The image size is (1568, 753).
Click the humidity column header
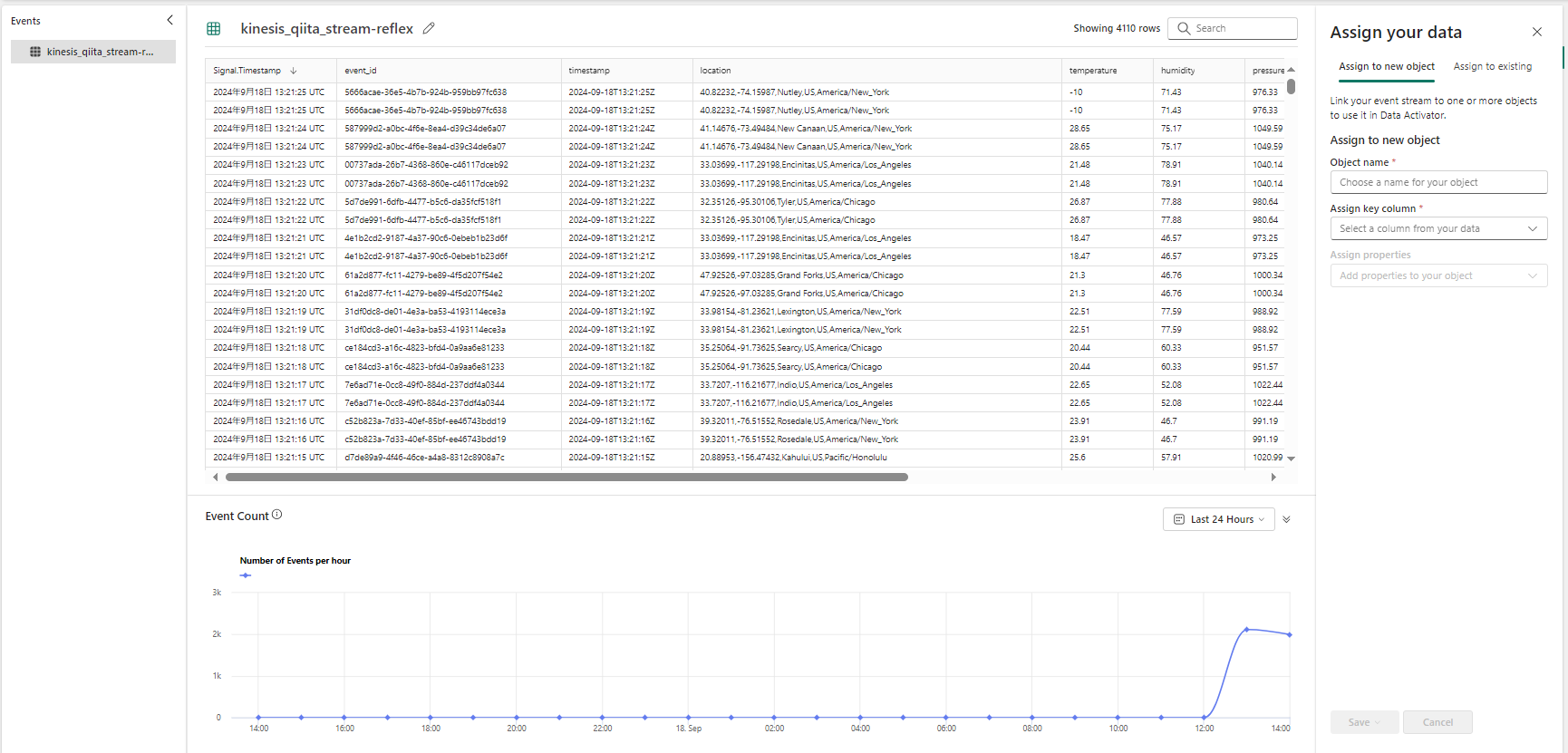(1199, 71)
